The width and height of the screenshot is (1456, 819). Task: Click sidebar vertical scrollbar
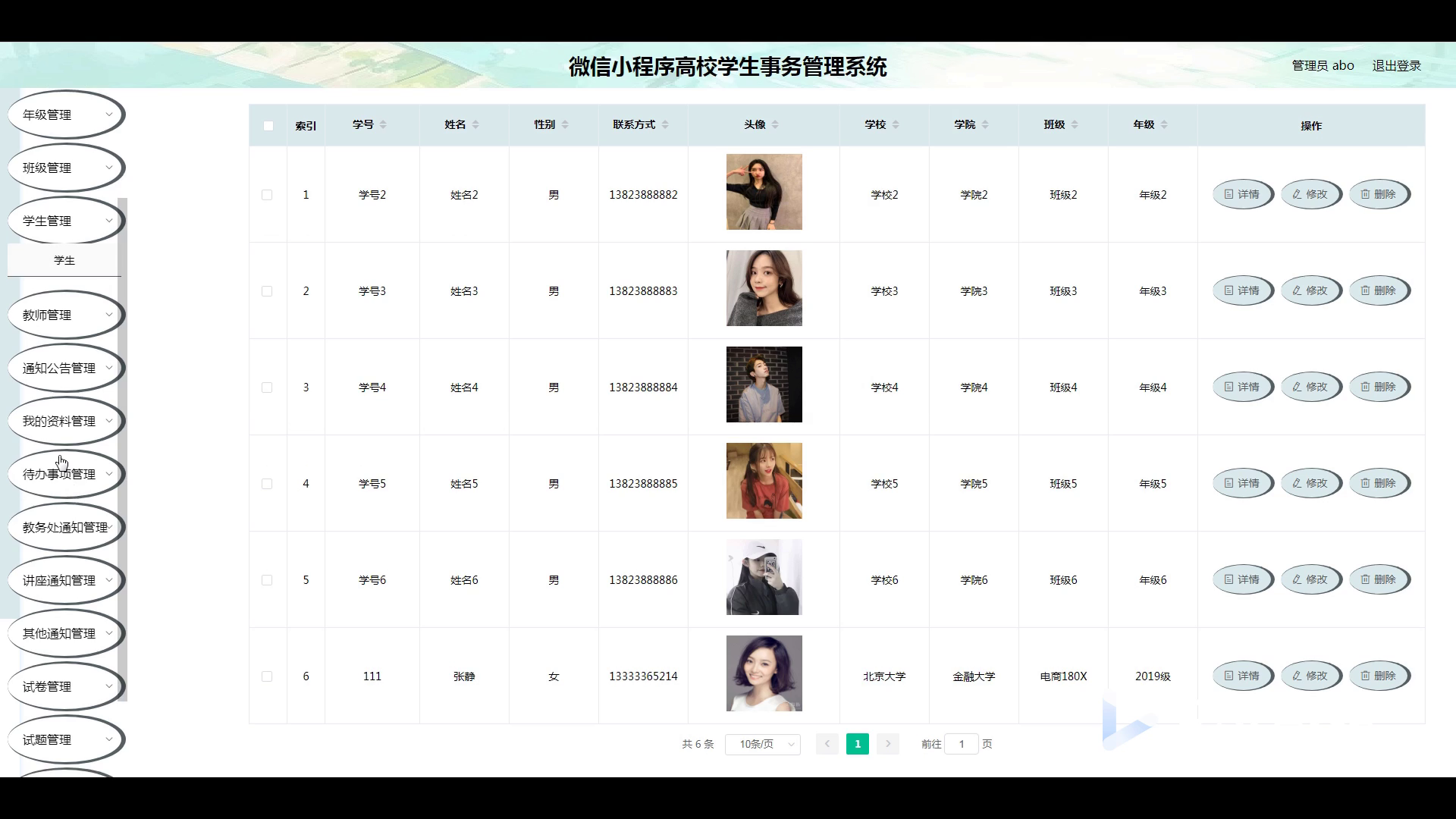[123, 449]
